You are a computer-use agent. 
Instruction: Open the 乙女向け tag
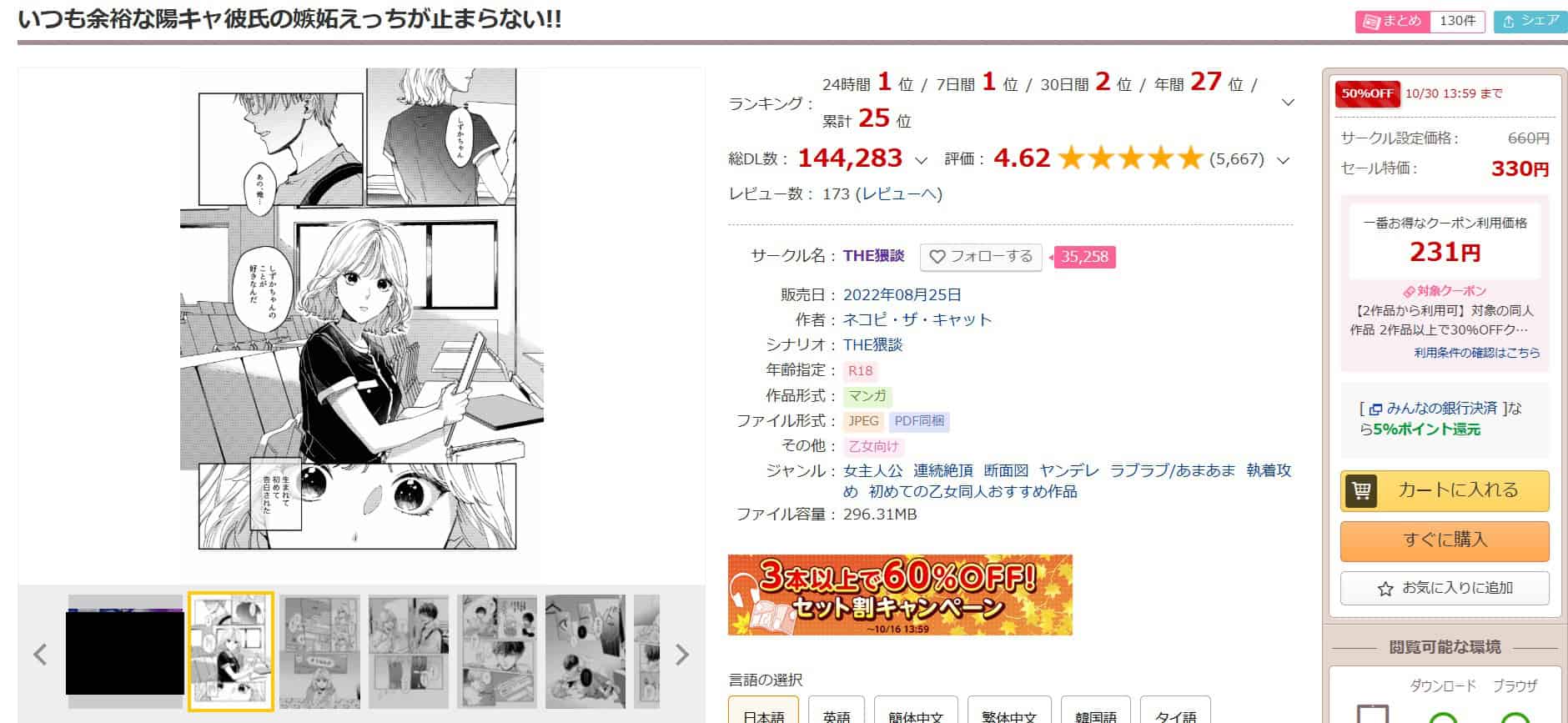click(x=873, y=446)
